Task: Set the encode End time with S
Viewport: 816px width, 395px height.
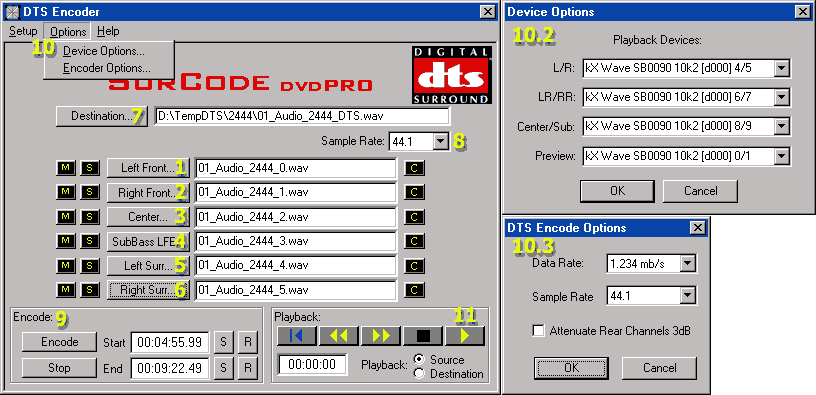Action: tap(223, 368)
